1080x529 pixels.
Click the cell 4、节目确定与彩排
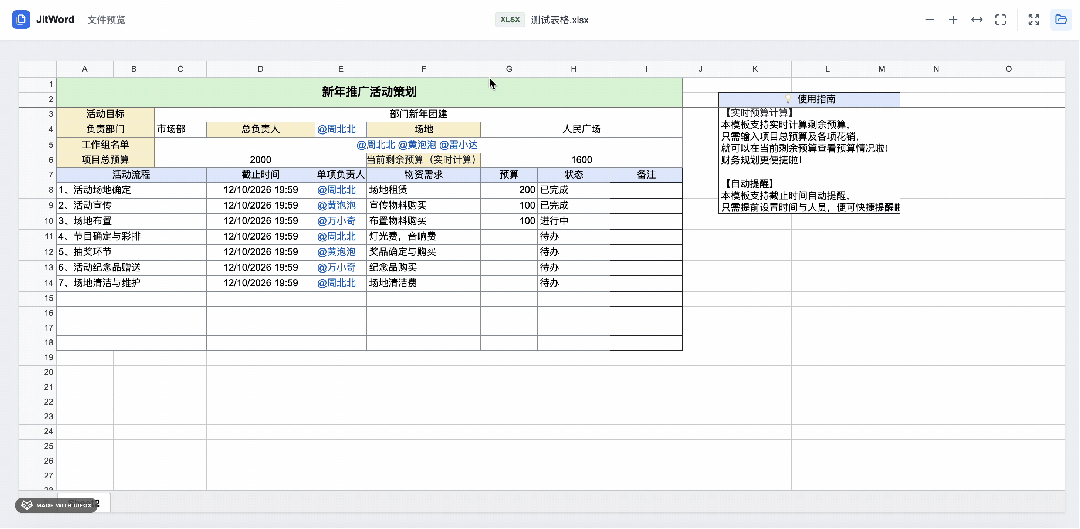click(132, 236)
